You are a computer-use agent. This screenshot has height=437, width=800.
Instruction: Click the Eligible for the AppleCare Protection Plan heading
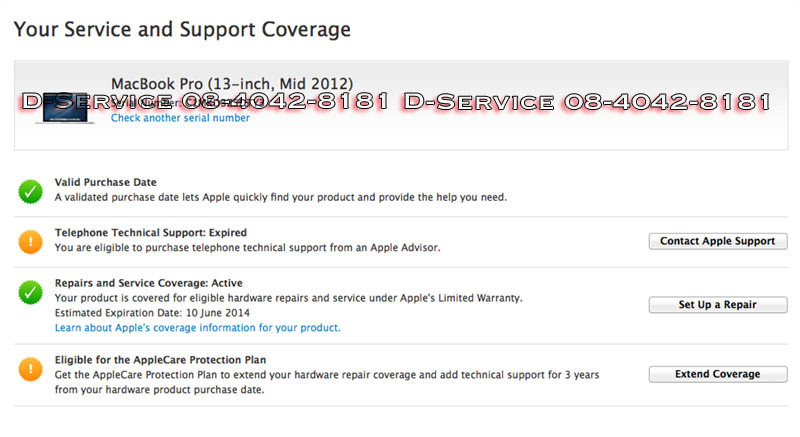click(160, 359)
